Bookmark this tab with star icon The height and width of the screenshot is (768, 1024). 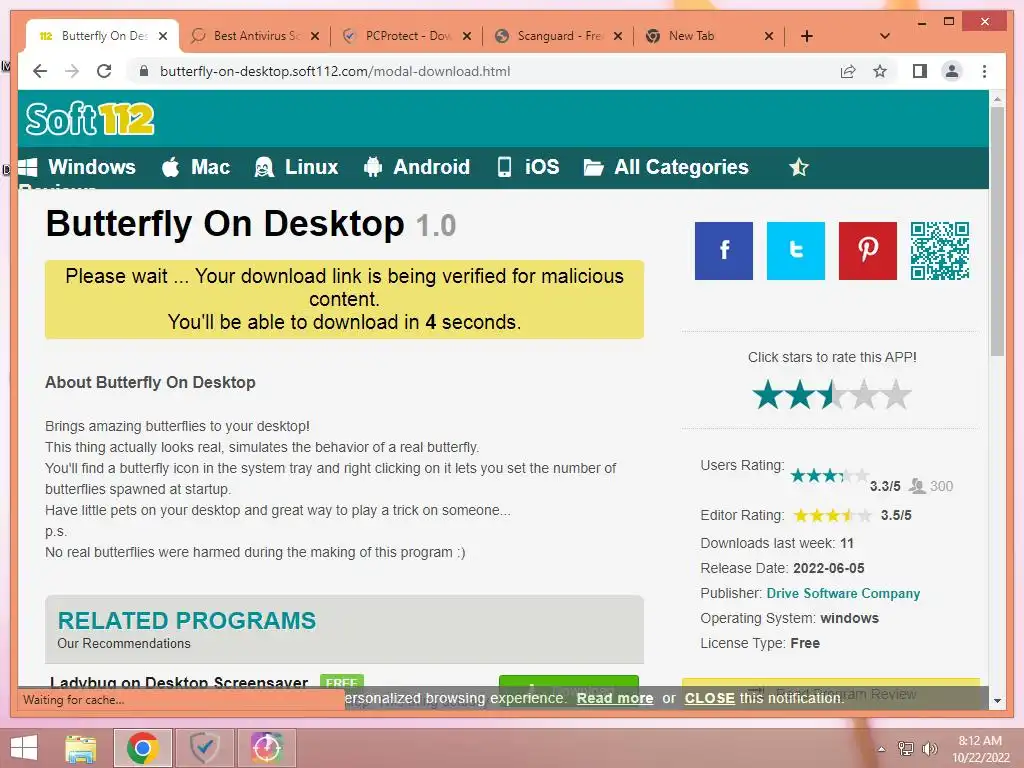(x=880, y=71)
